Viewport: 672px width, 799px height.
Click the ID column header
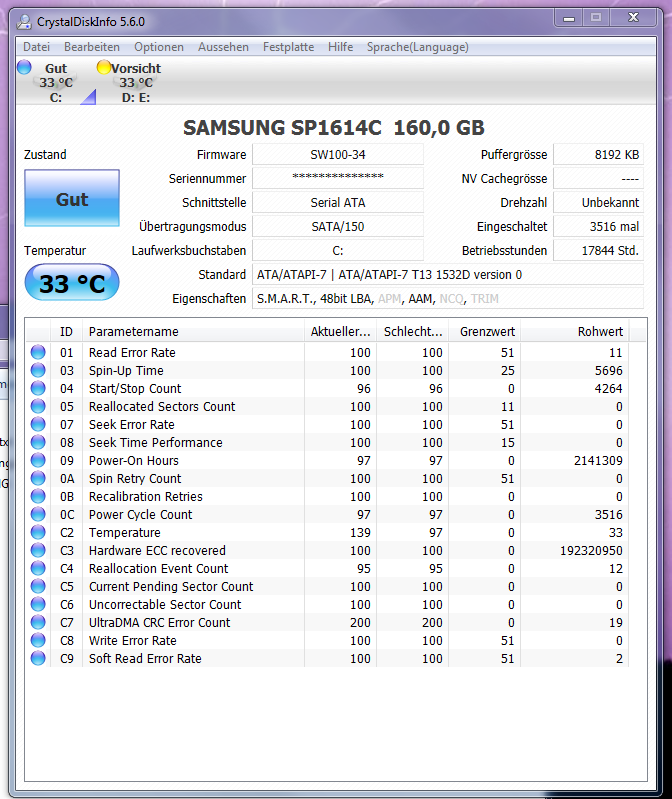[66, 332]
